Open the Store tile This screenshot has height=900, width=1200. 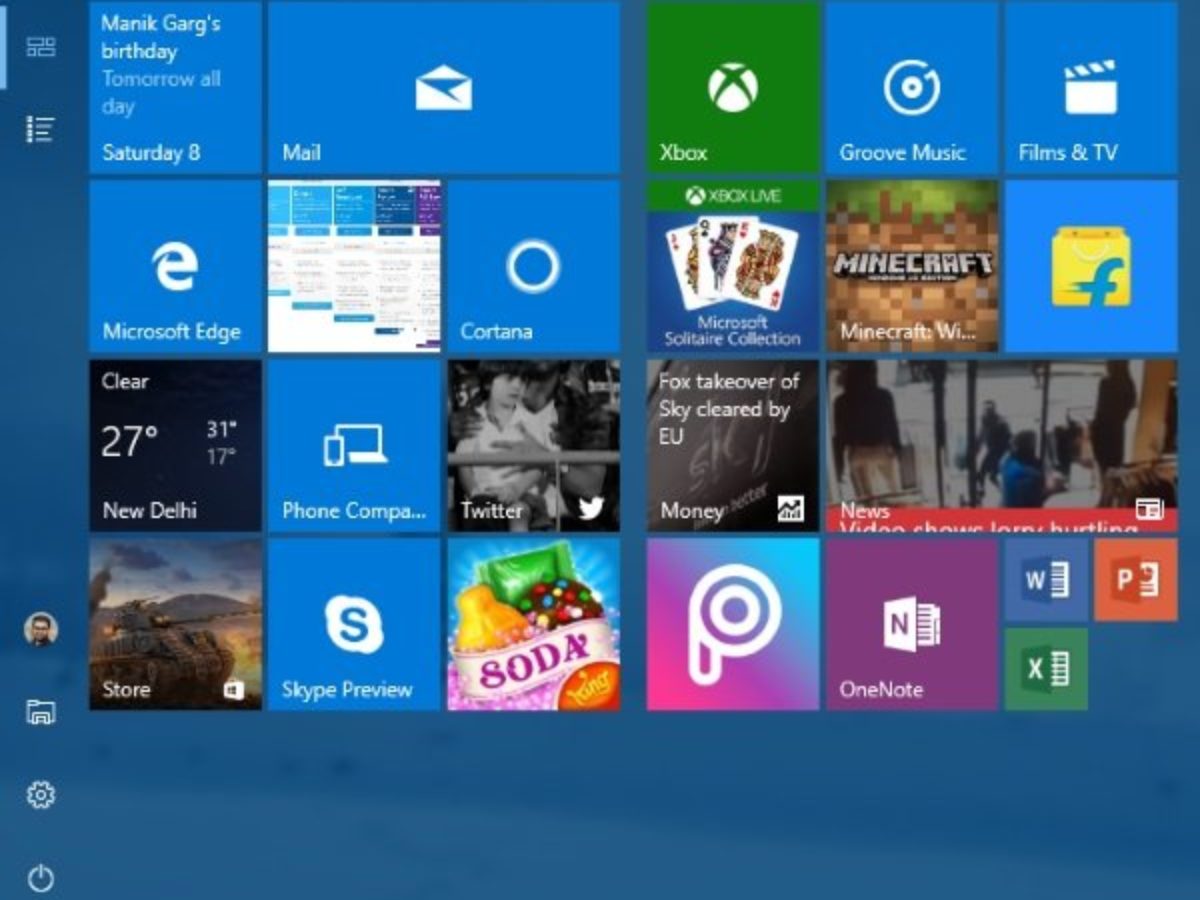point(176,624)
